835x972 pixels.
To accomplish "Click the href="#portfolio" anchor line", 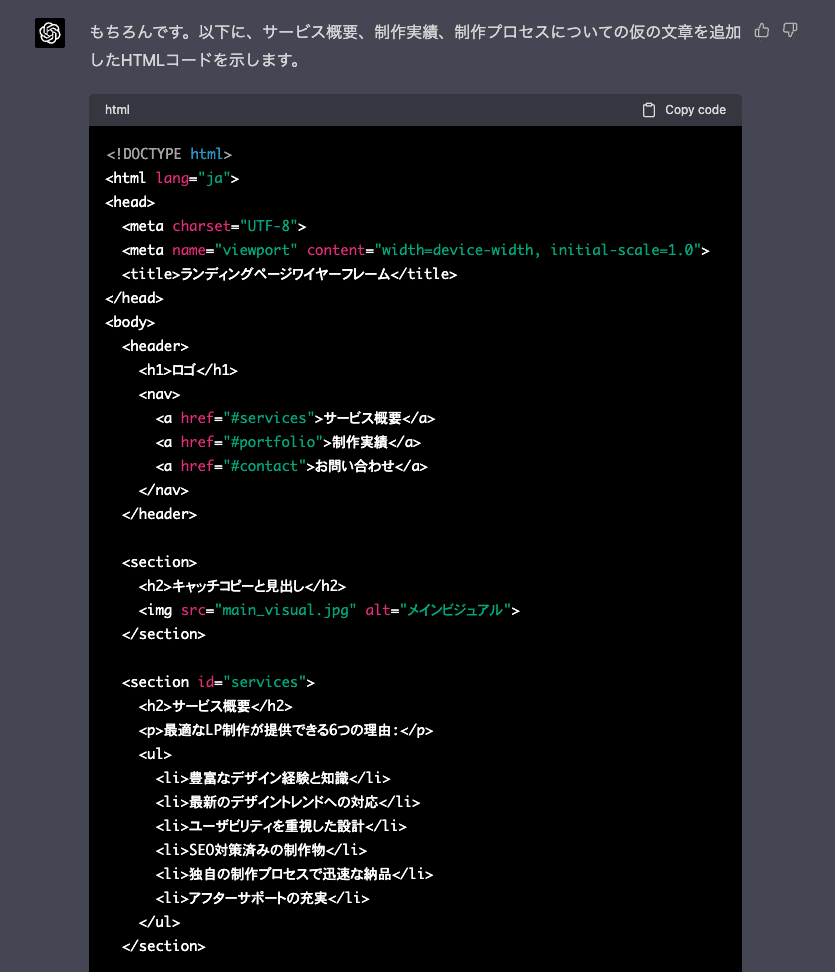I will (x=288, y=442).
